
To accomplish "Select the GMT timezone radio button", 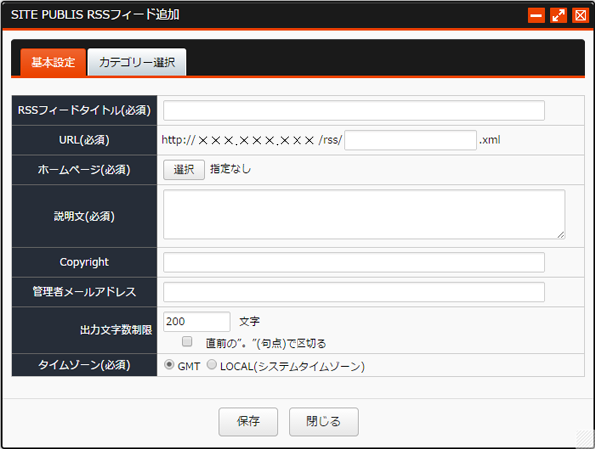I will 169,365.
